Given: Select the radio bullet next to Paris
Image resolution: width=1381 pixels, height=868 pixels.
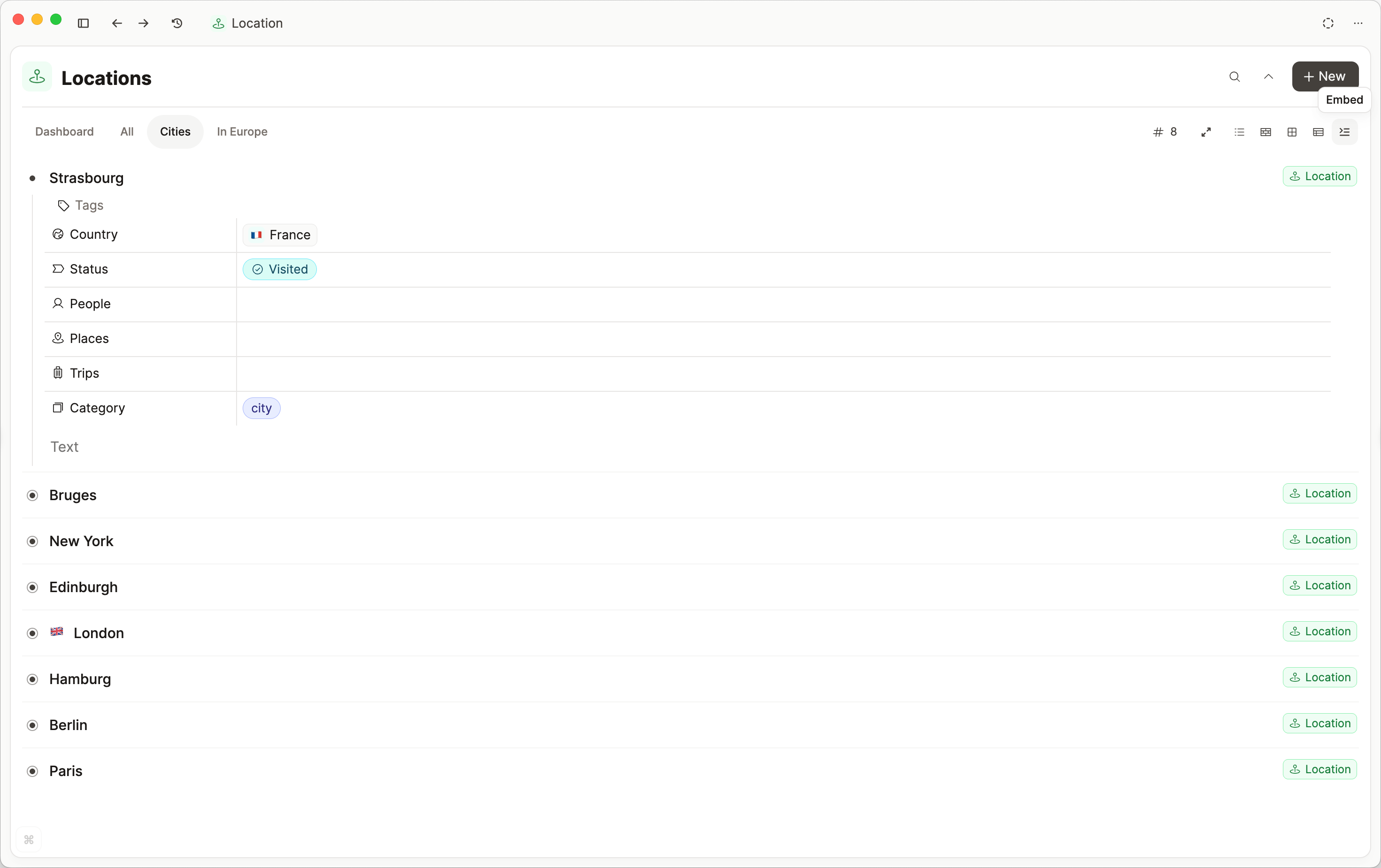Looking at the screenshot, I should (33, 771).
